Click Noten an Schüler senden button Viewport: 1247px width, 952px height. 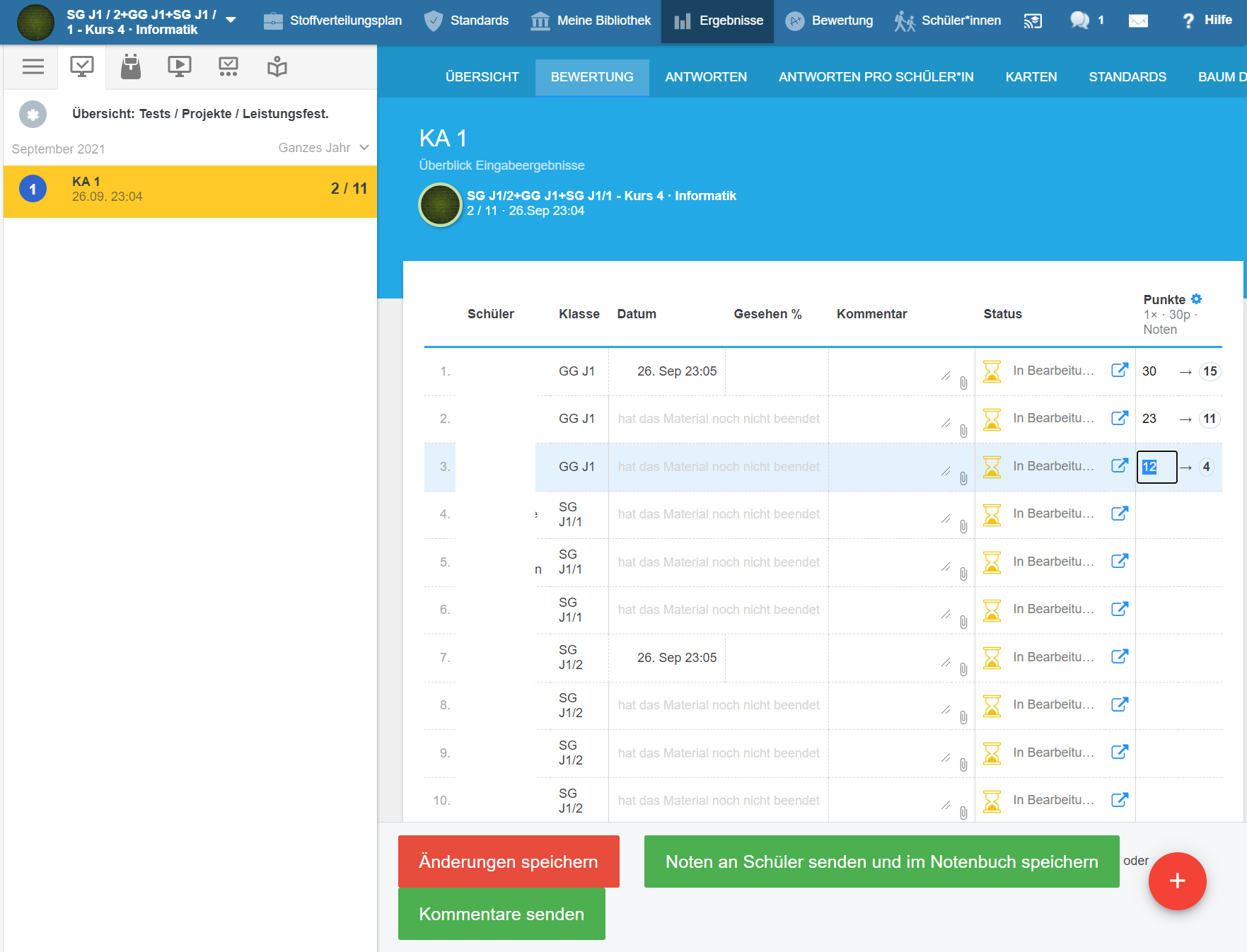coord(881,861)
